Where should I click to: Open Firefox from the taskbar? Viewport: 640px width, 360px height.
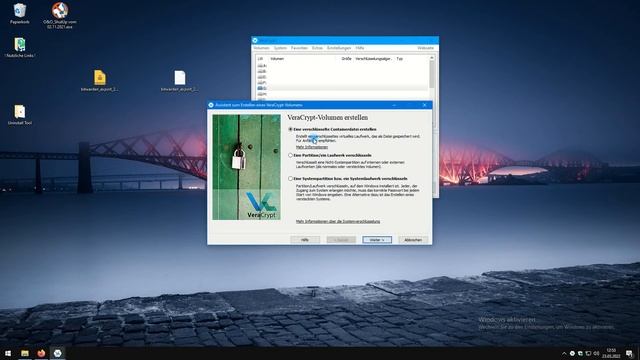[41, 353]
